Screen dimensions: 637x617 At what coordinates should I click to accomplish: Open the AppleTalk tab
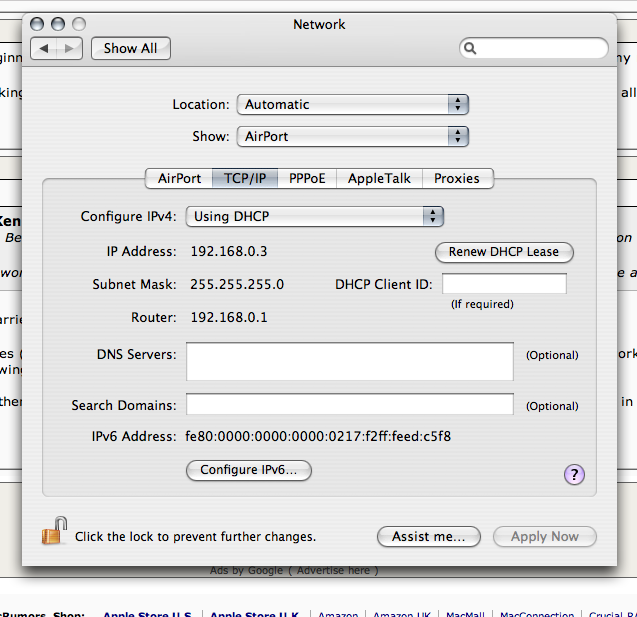pyautogui.click(x=379, y=178)
